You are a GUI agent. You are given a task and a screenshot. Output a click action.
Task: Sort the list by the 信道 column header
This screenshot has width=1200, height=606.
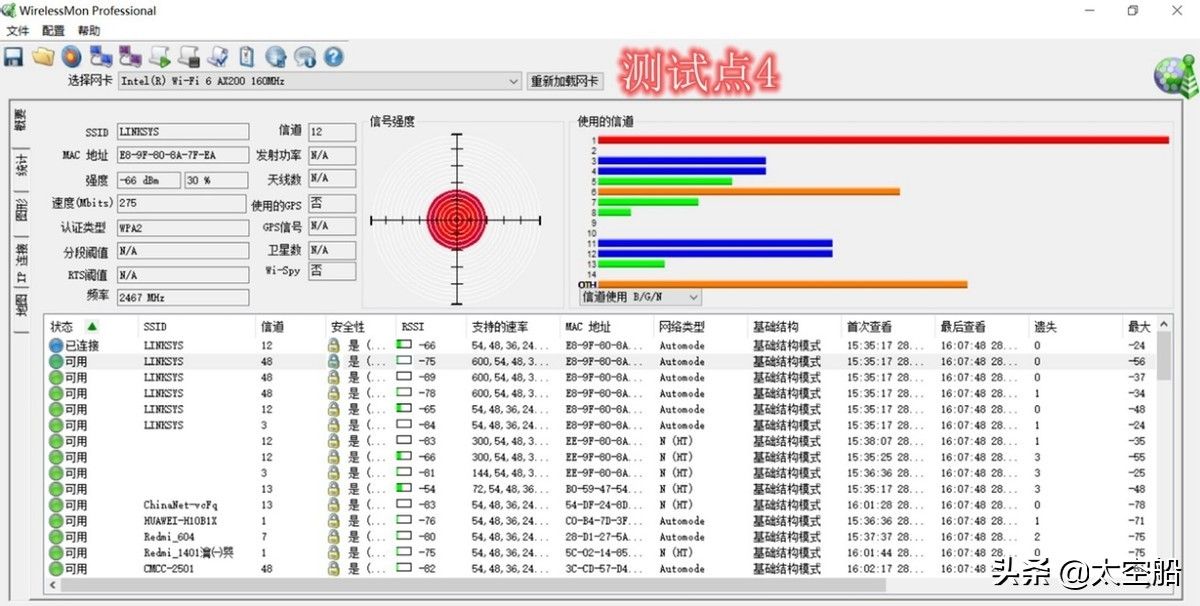pyautogui.click(x=272, y=326)
